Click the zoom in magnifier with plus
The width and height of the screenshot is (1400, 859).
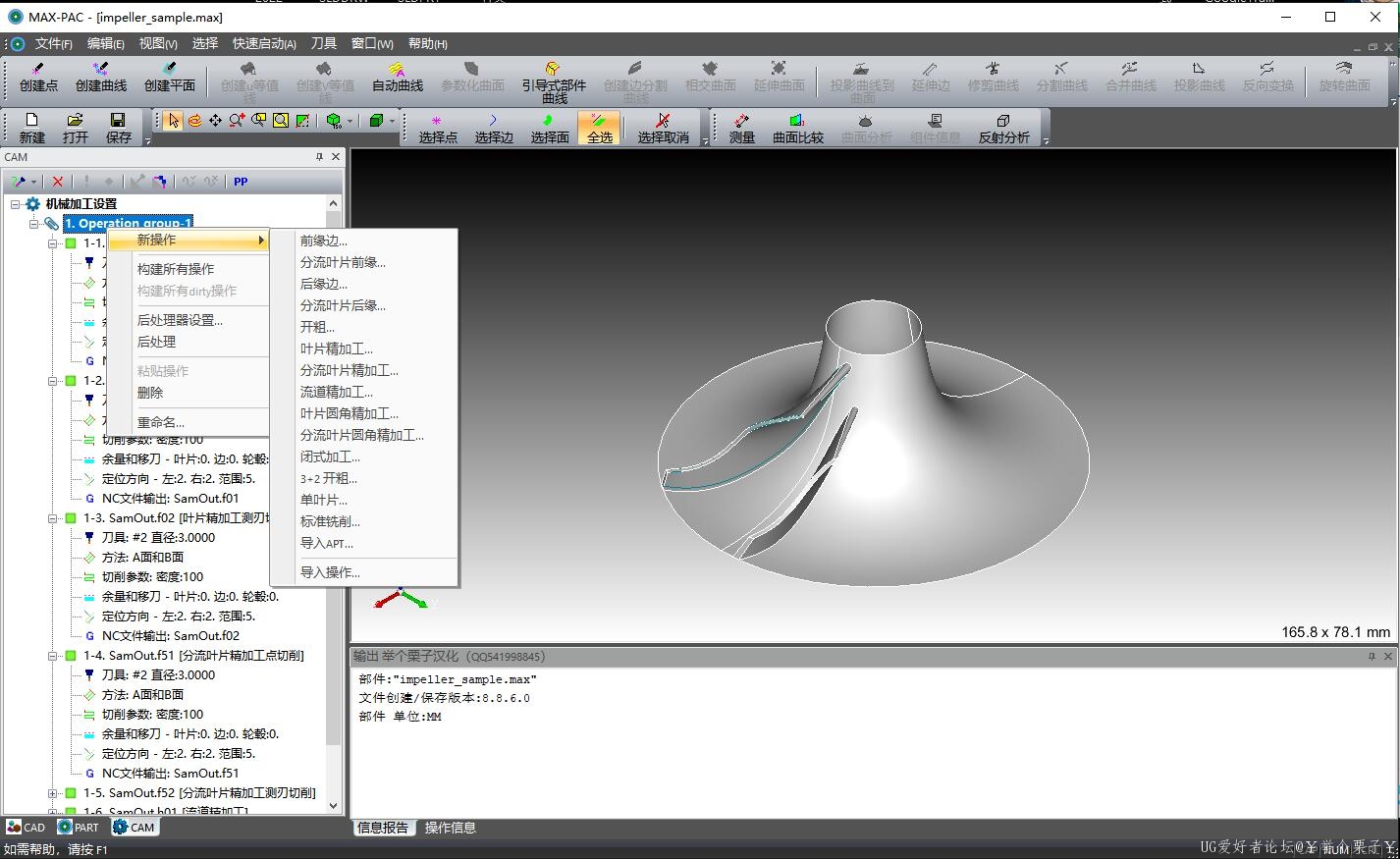point(237,121)
